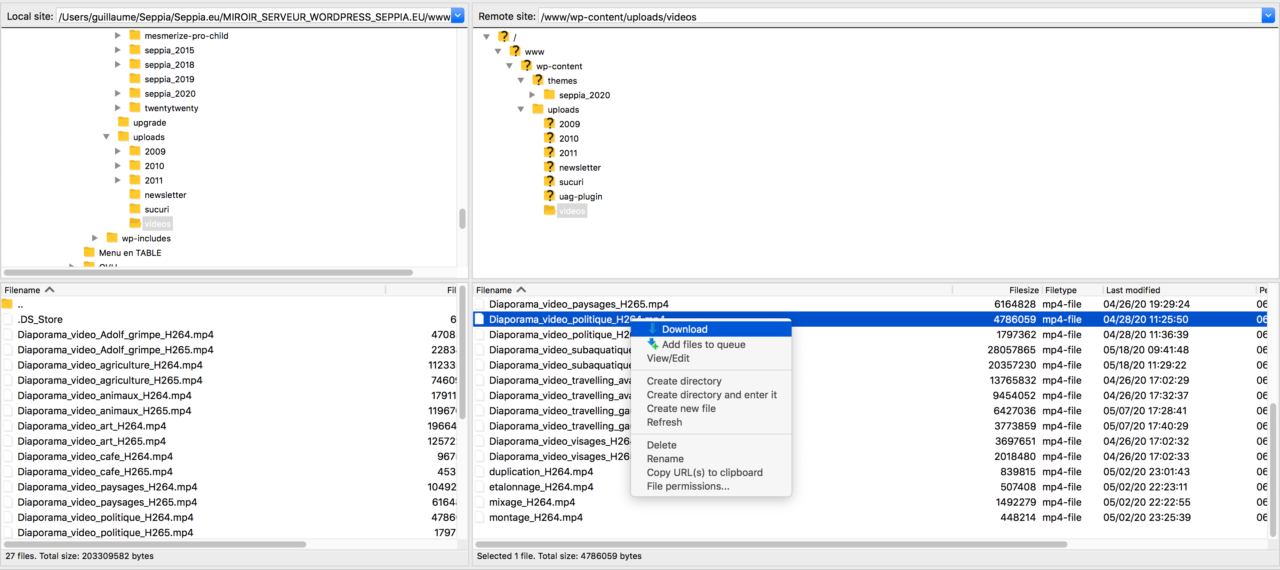This screenshot has width=1280, height=570.
Task: Click the uag-plugin folder icon in remote tree
Action: tap(549, 196)
